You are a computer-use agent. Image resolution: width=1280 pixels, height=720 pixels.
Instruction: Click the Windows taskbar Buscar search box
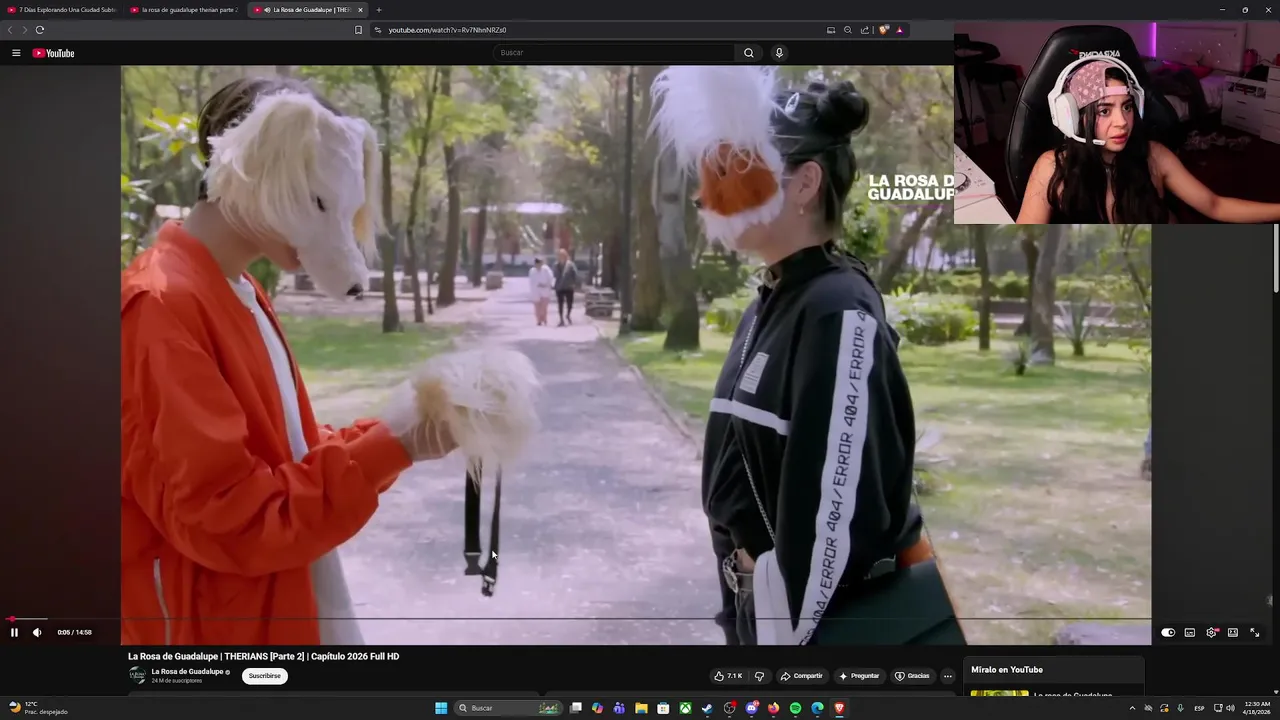coord(509,708)
